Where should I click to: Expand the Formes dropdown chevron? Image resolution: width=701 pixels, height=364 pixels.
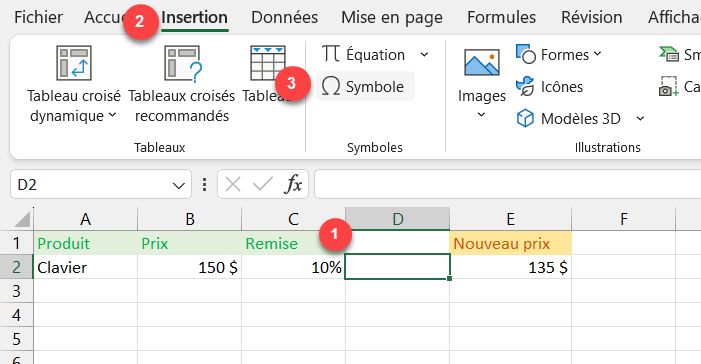(597, 54)
